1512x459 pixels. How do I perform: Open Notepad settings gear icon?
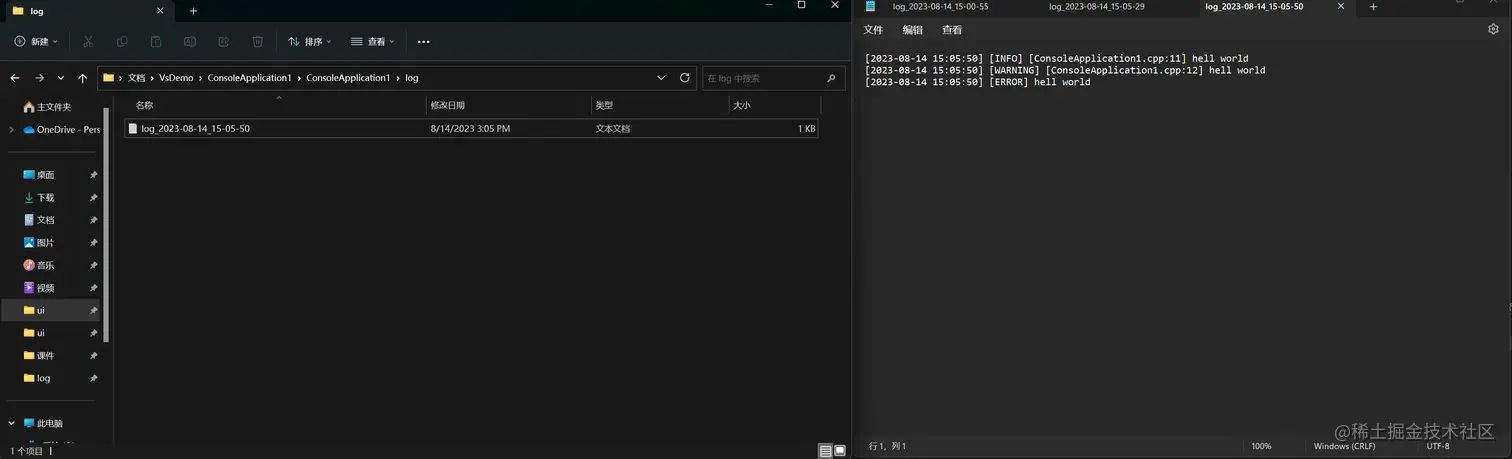[x=1494, y=30]
